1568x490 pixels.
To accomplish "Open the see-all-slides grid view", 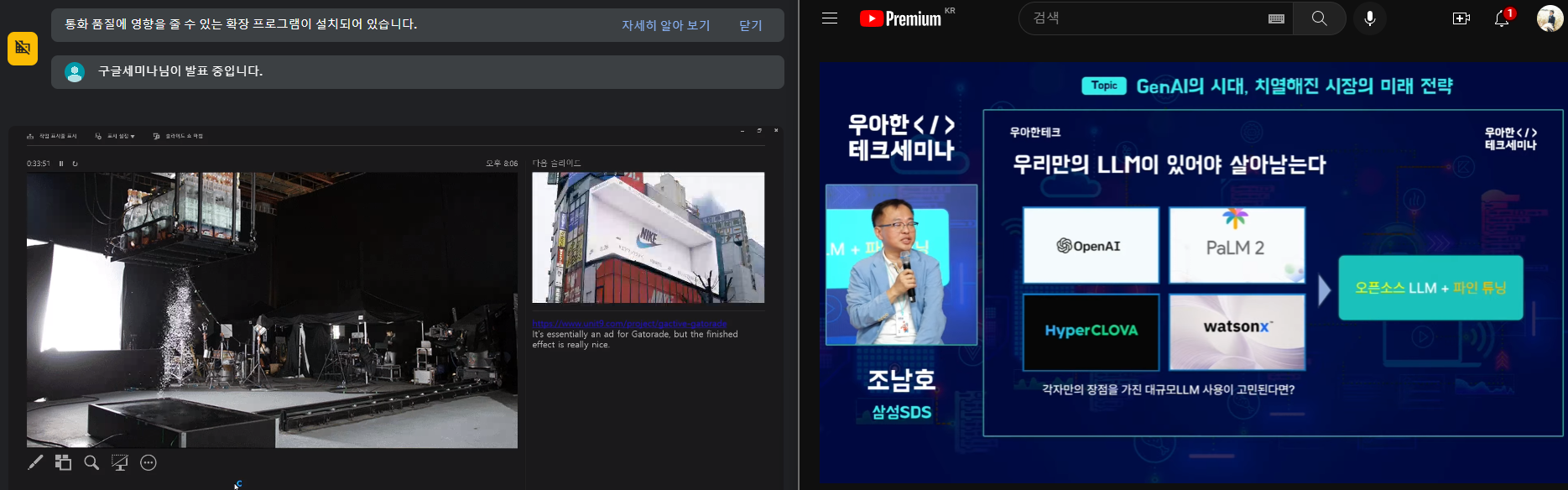I will coord(63,462).
